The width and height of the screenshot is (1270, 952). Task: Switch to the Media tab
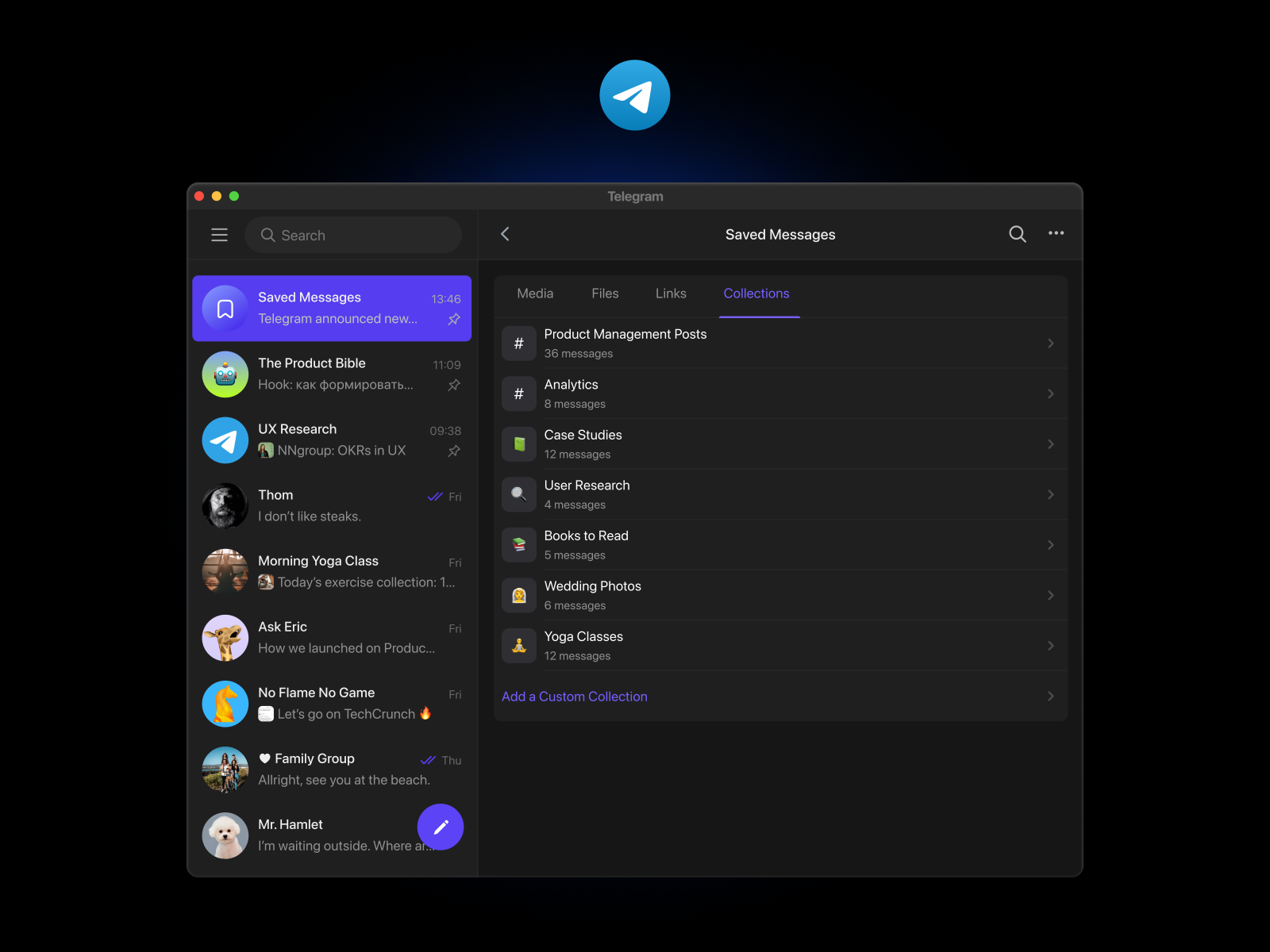[535, 294]
